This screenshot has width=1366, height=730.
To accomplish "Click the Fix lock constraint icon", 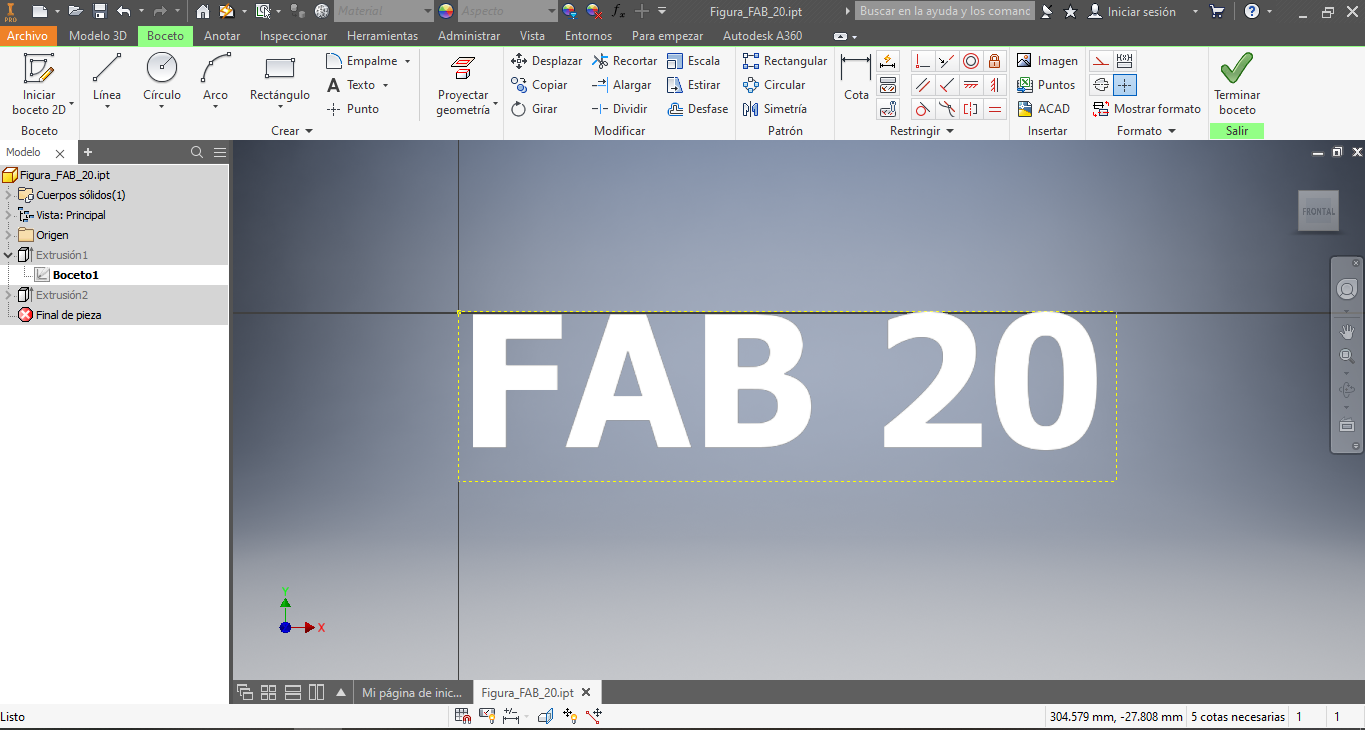I will (x=994, y=61).
